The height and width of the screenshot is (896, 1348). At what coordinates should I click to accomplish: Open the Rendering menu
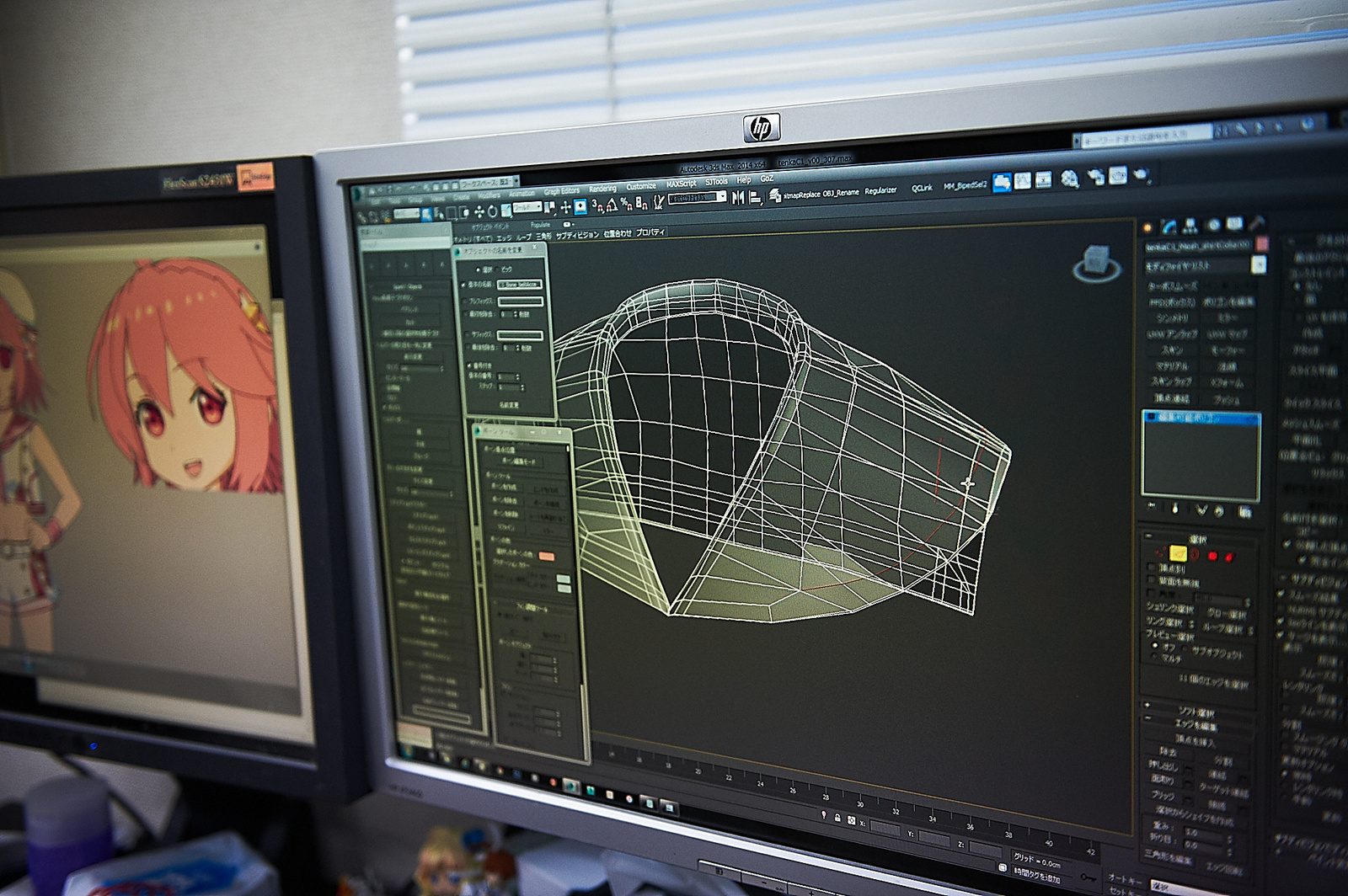coord(602,189)
